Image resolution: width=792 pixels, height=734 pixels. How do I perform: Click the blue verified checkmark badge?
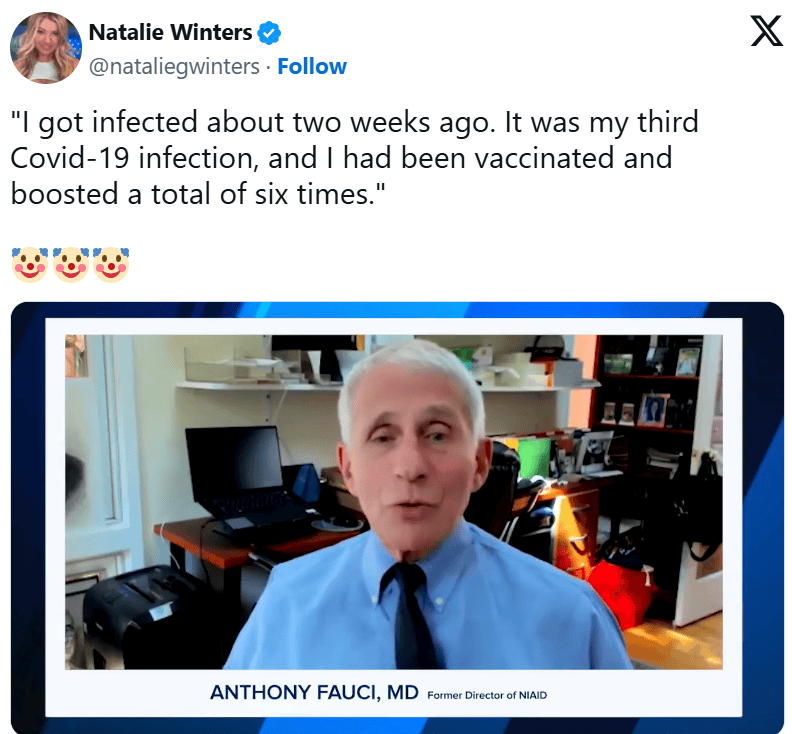[x=269, y=33]
